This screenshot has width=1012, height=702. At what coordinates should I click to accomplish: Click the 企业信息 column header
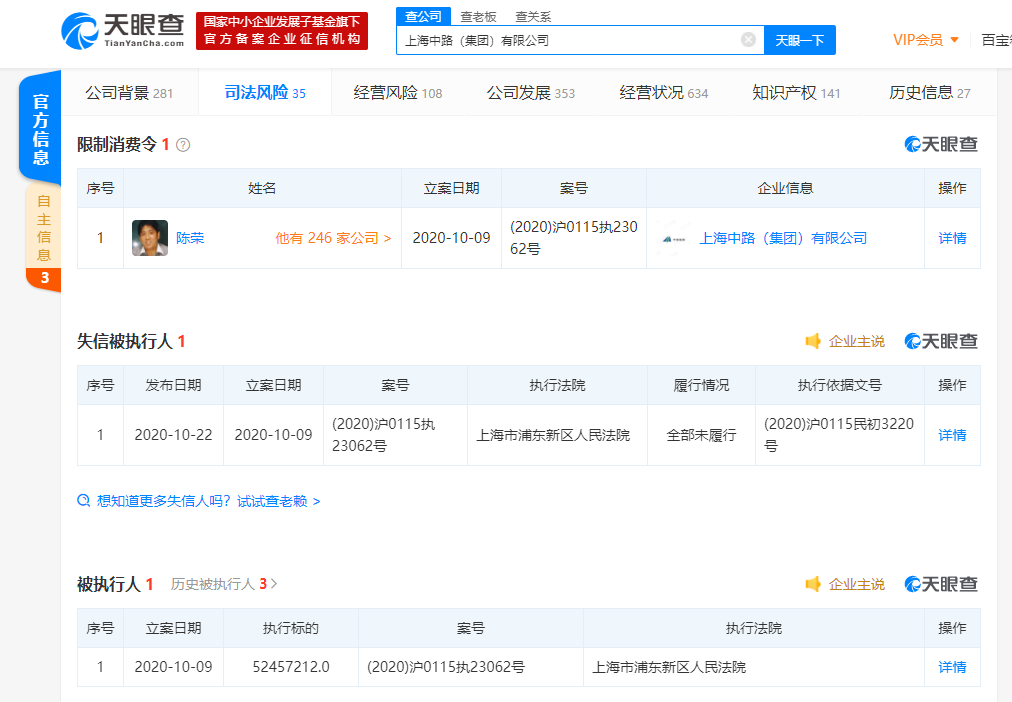[x=785, y=188]
